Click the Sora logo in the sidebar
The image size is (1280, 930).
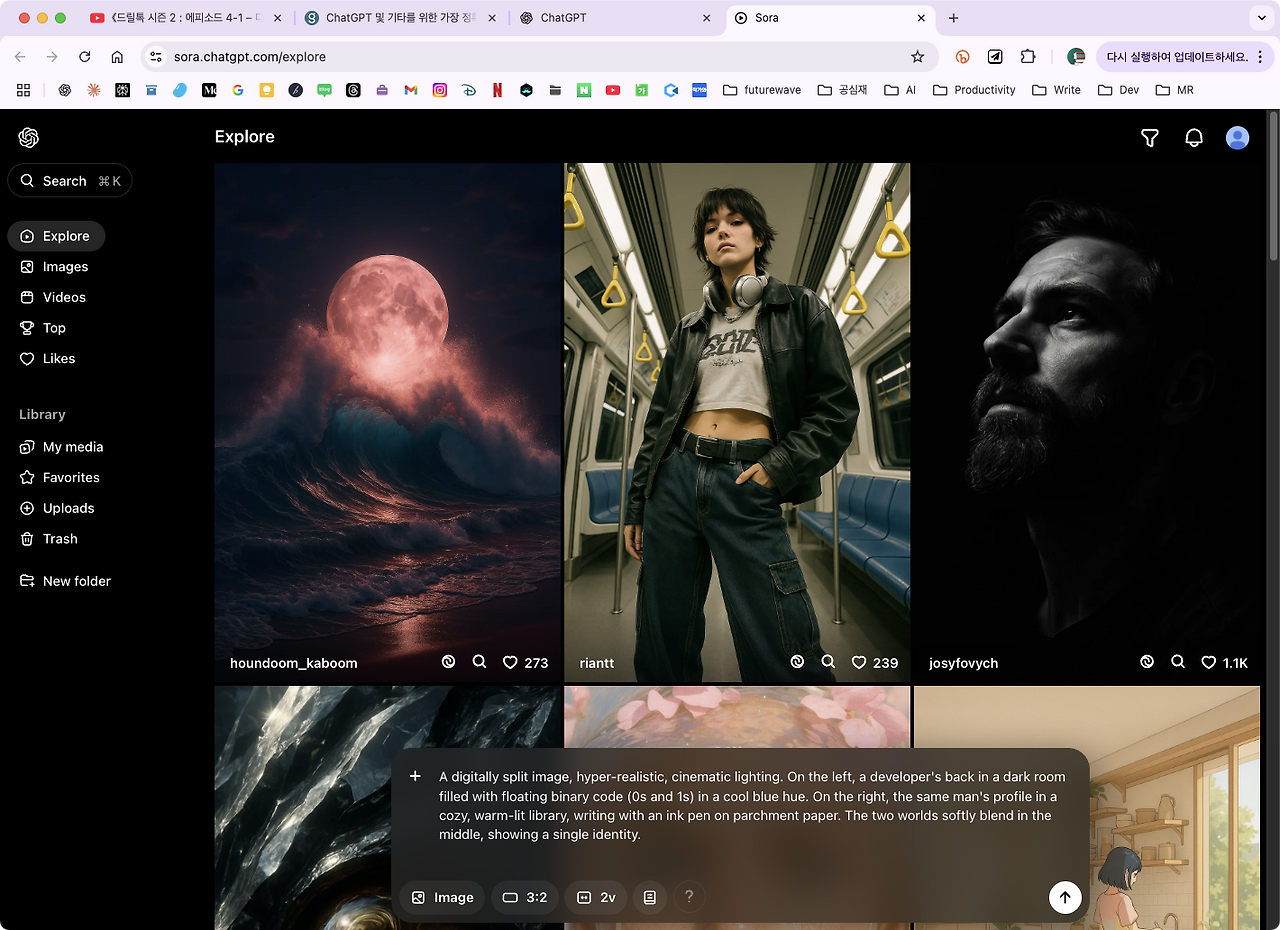point(28,138)
